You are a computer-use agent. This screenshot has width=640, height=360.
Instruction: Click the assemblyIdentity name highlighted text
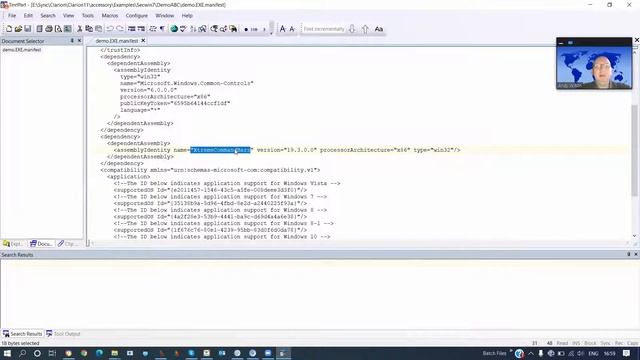click(x=220, y=150)
